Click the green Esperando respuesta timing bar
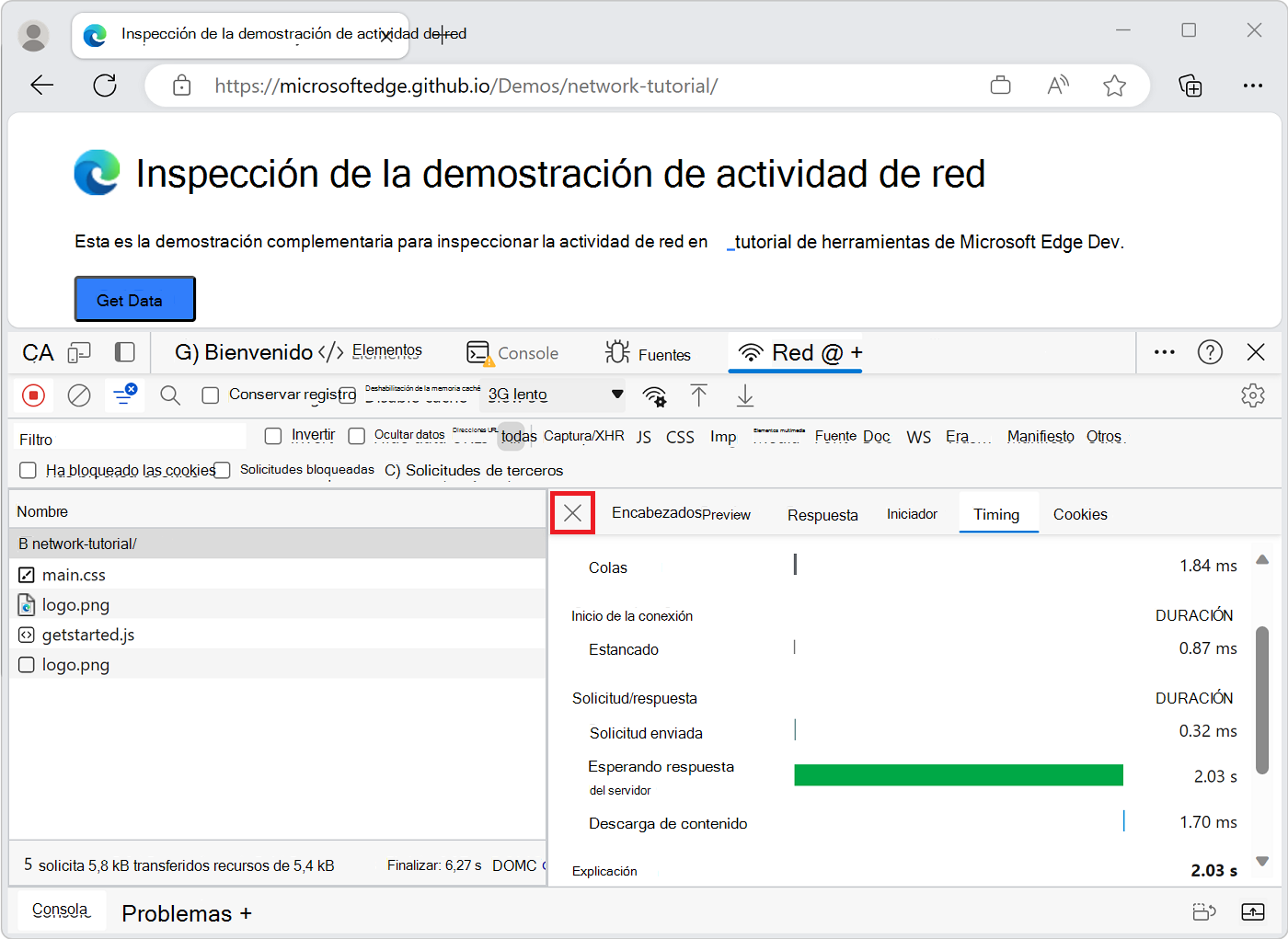The width and height of the screenshot is (1288, 939). pos(959,774)
